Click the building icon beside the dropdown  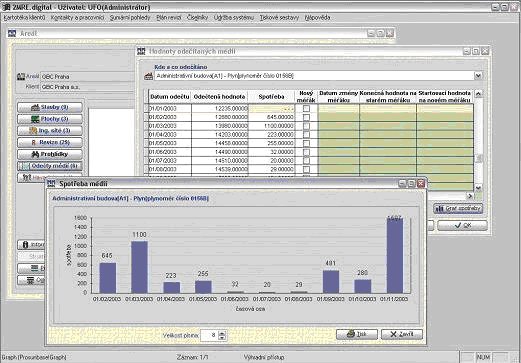(x=148, y=76)
